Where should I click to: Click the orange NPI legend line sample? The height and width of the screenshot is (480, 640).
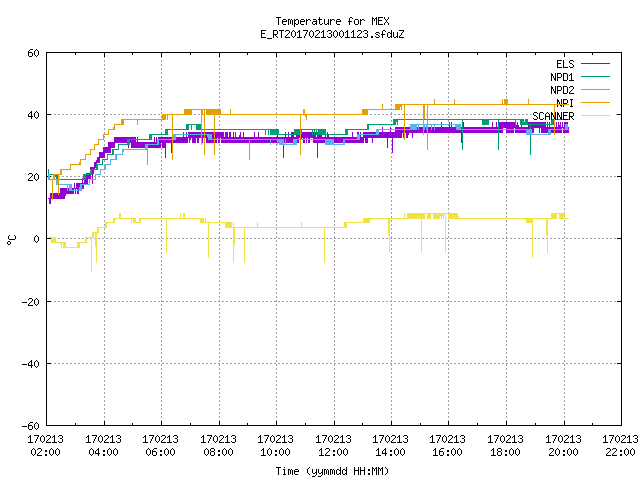click(595, 102)
